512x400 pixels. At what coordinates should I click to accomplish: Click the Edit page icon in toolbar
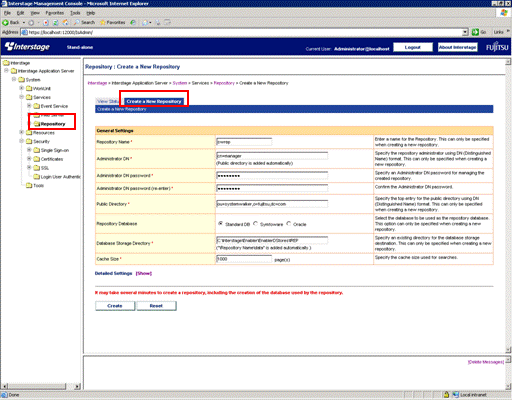click(x=167, y=23)
